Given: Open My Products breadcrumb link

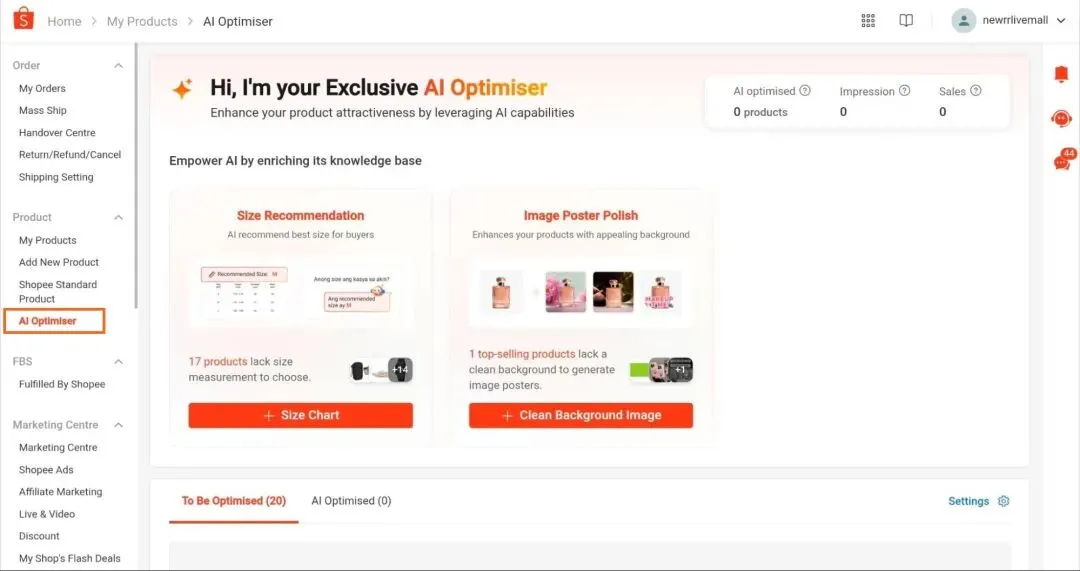Looking at the screenshot, I should pos(142,21).
